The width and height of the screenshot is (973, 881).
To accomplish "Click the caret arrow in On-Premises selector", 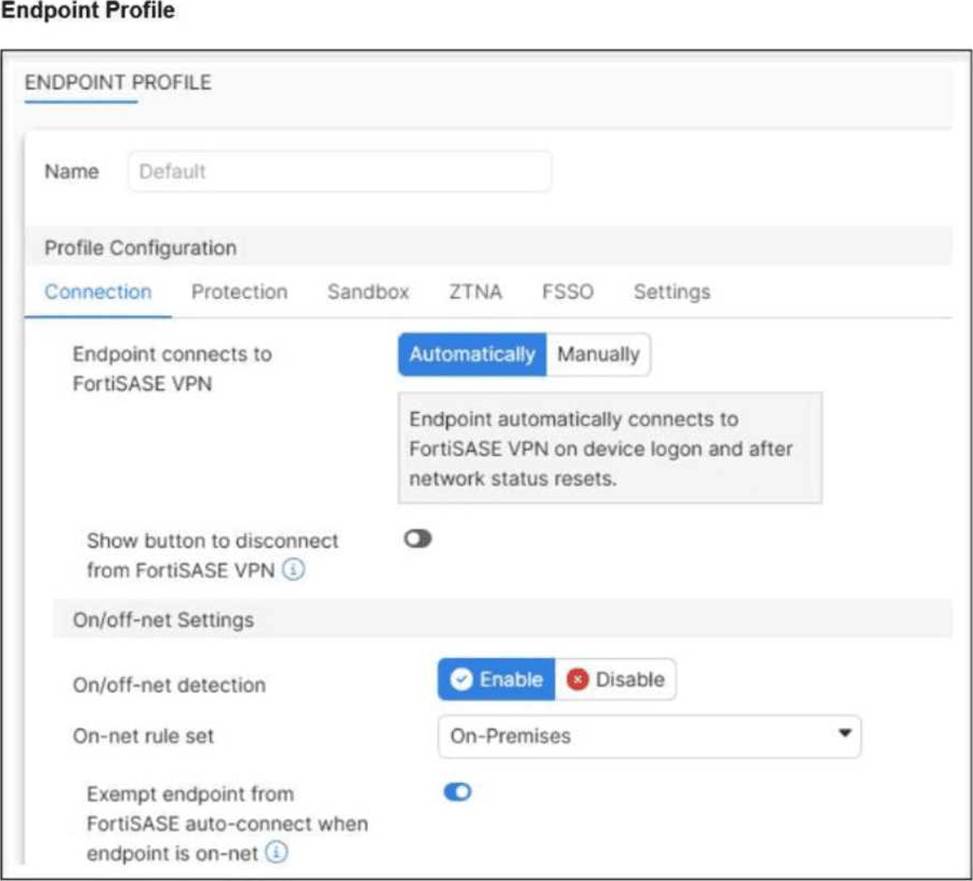I will (x=845, y=734).
